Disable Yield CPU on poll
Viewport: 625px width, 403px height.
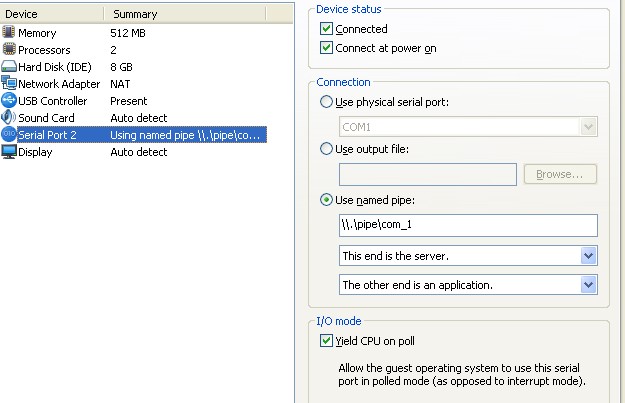[325, 340]
